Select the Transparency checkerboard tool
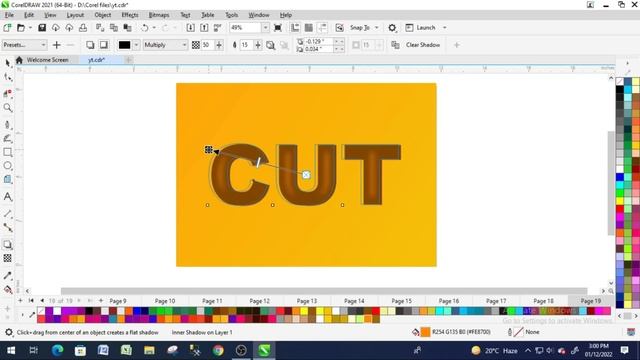 pos(7,258)
